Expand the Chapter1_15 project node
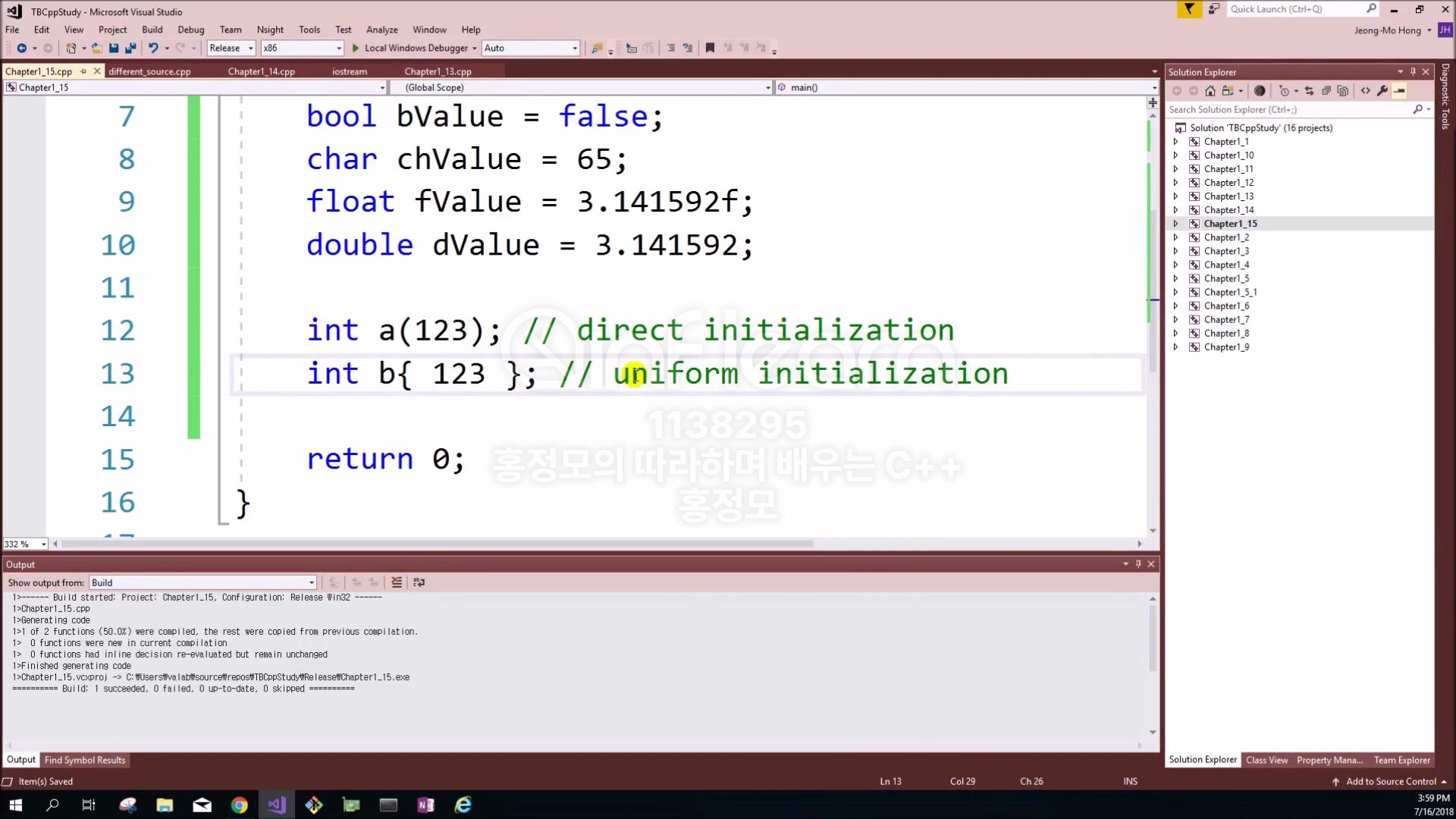1456x819 pixels. pyautogui.click(x=1175, y=224)
